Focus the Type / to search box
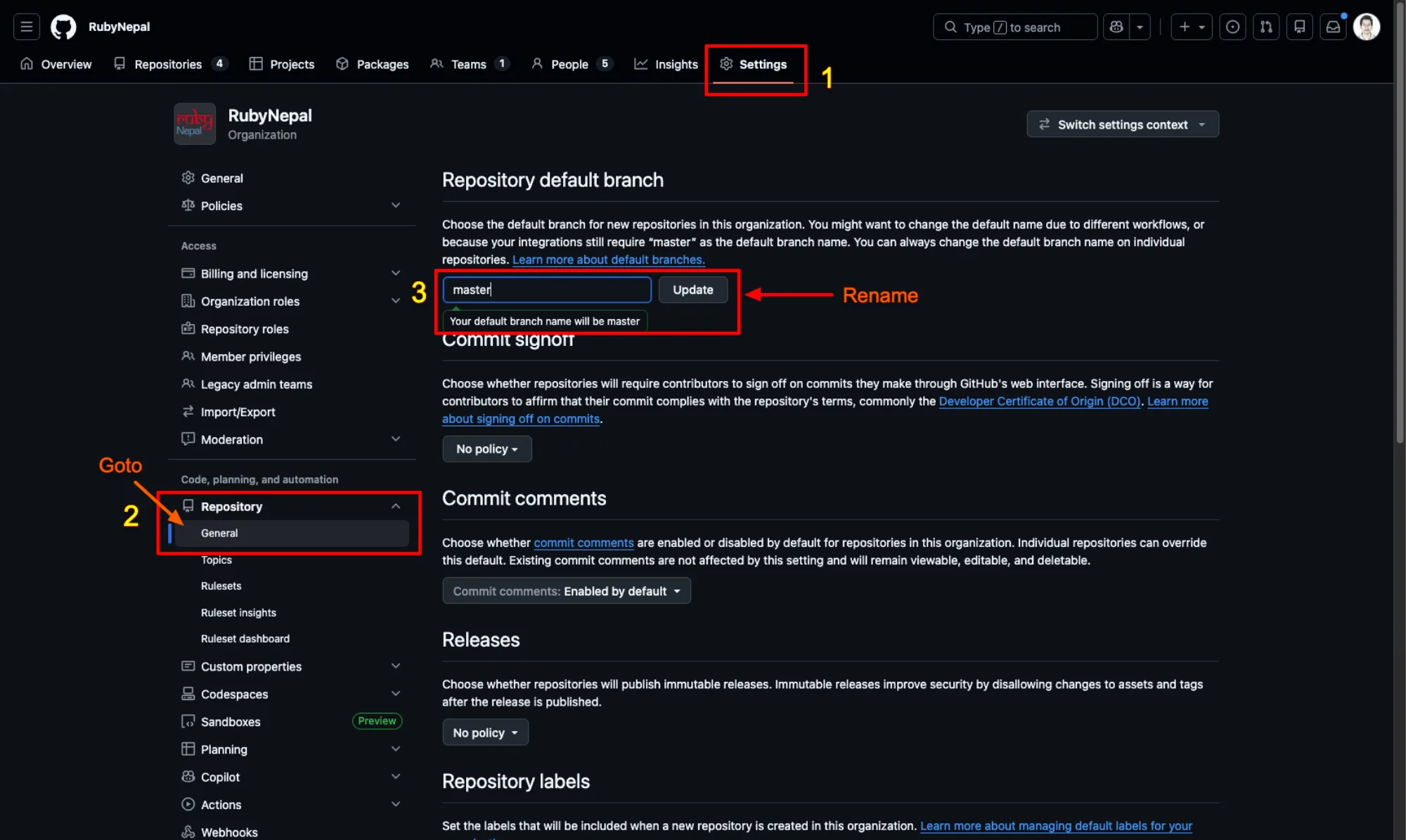 1014,27
